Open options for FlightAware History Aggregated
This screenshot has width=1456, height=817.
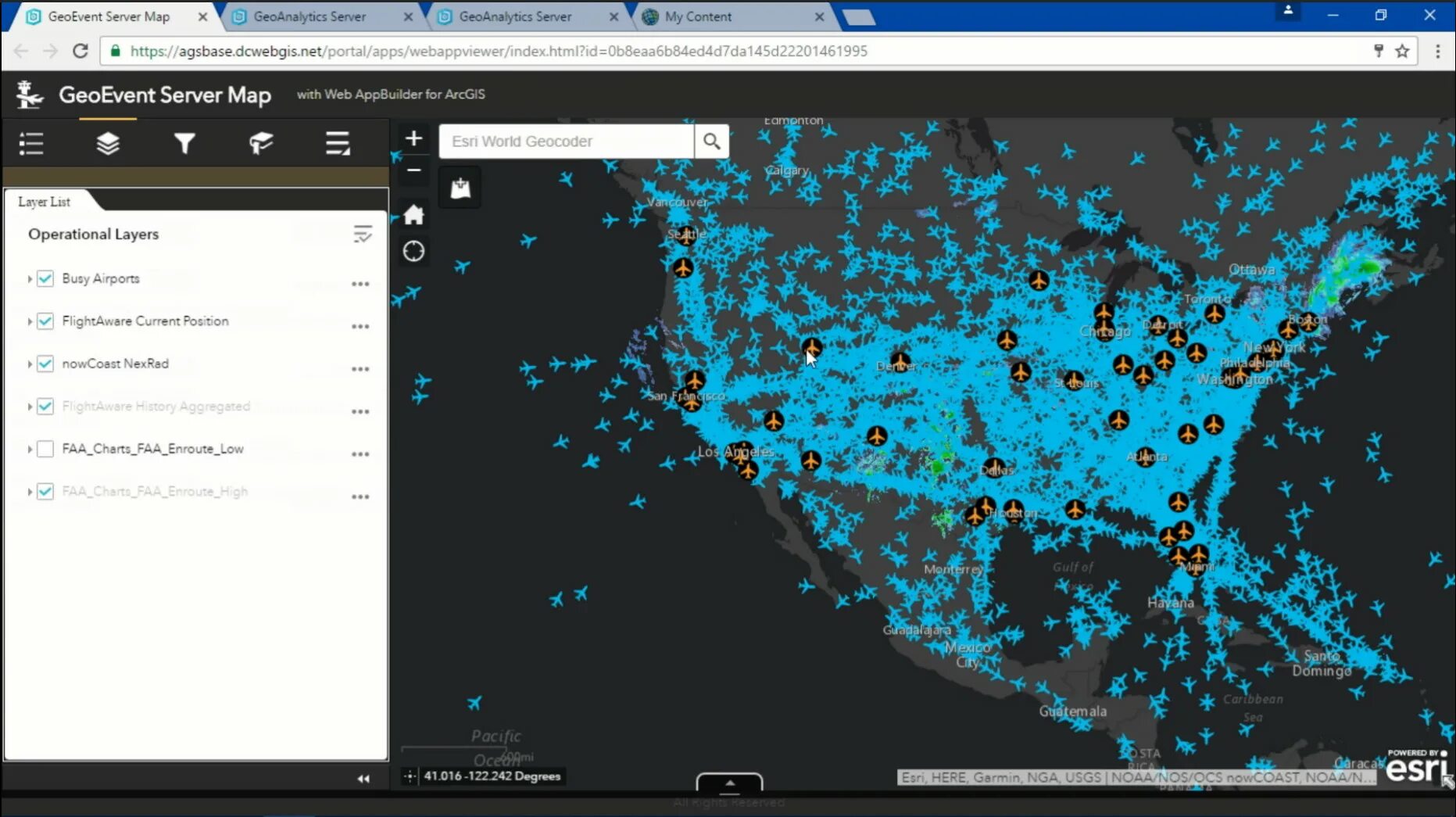(x=360, y=412)
